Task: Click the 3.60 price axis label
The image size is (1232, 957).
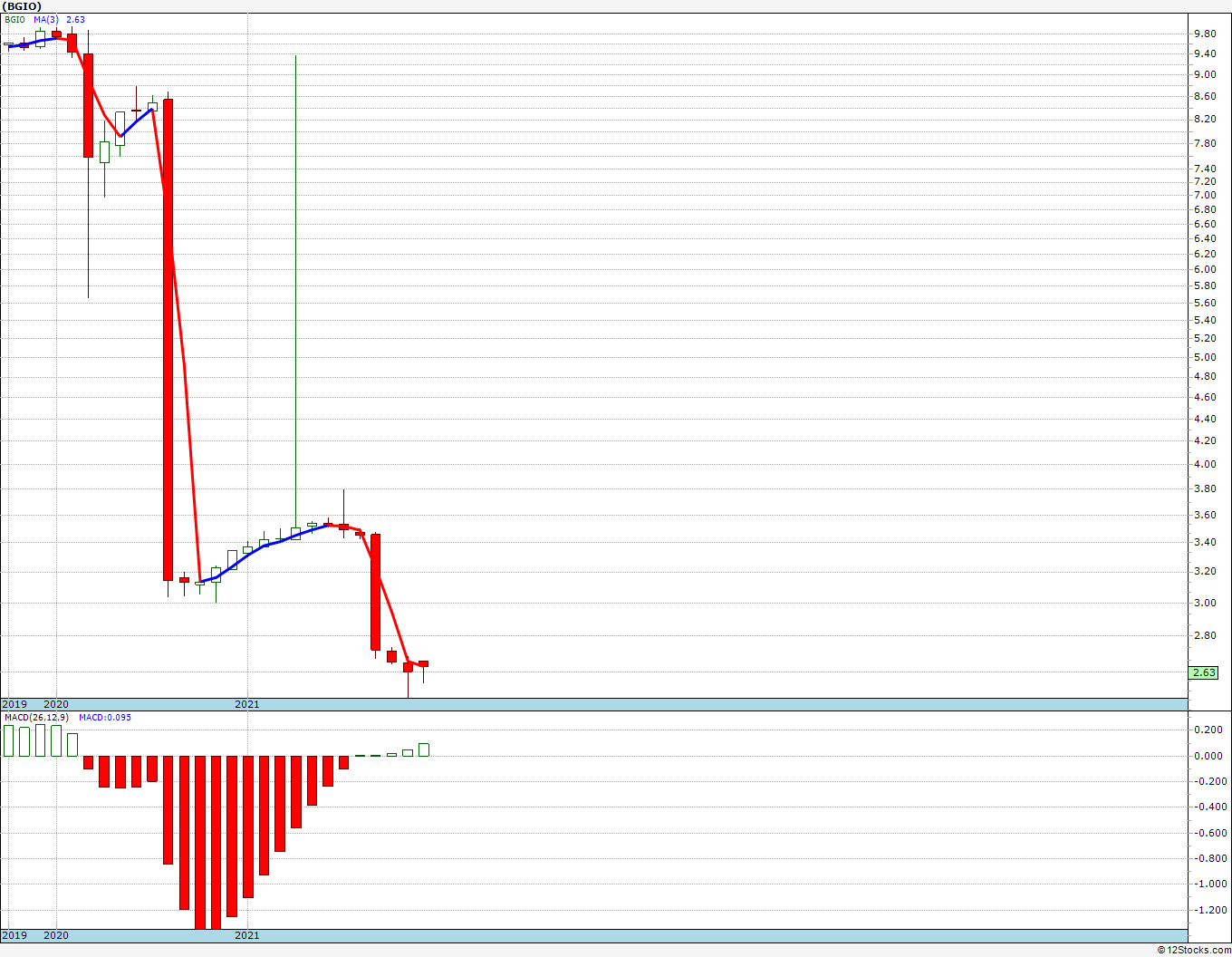Action: pos(1205,515)
